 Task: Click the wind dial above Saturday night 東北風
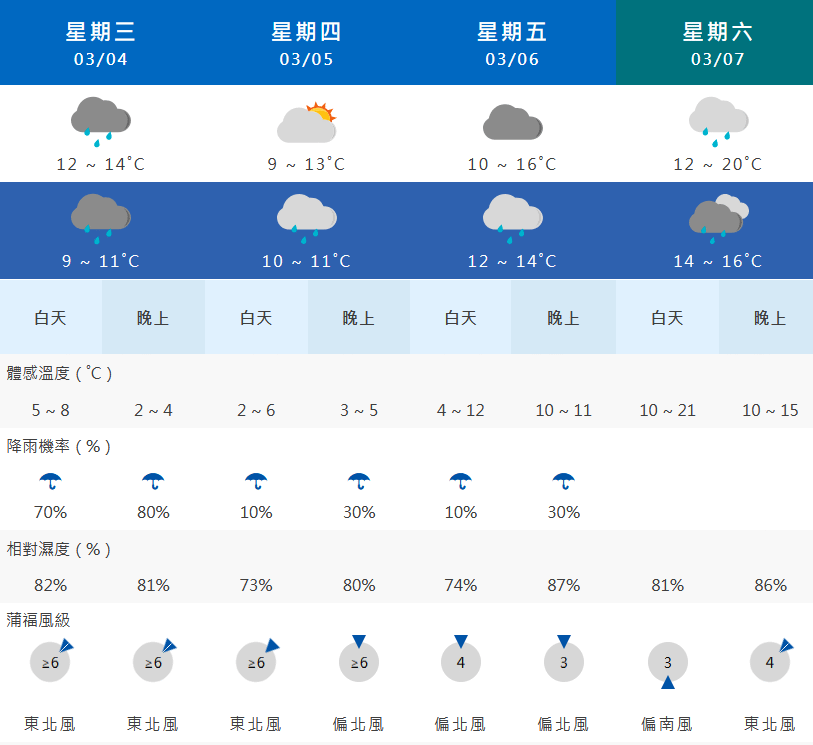(x=771, y=660)
